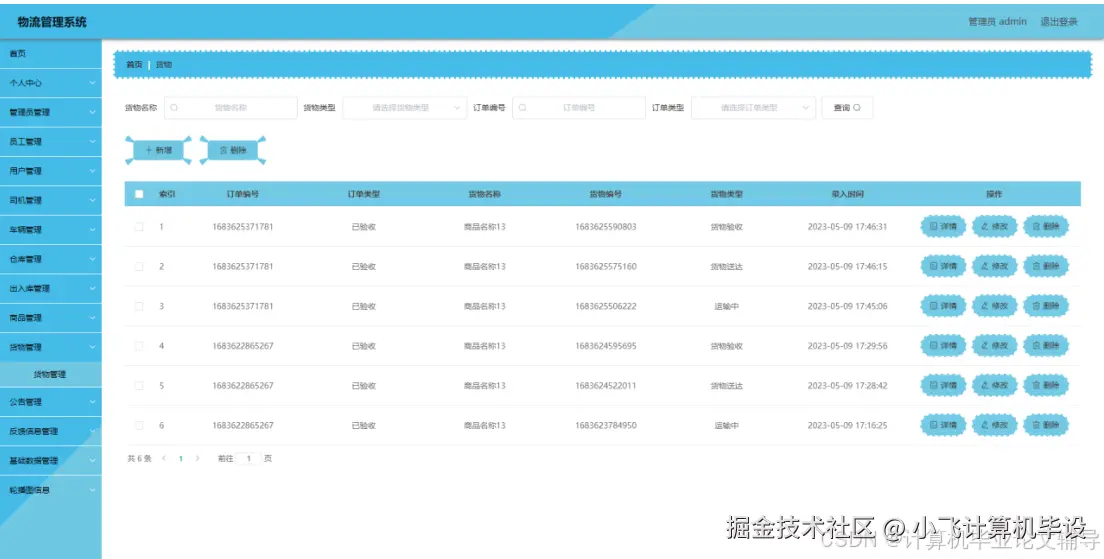
Task: Expand 出入库管理 in the sidebar
Action: (51, 289)
